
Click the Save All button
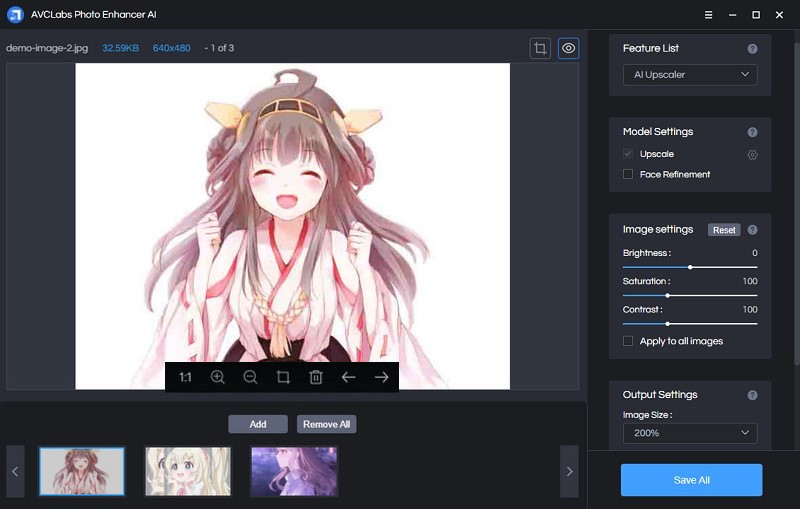691,480
